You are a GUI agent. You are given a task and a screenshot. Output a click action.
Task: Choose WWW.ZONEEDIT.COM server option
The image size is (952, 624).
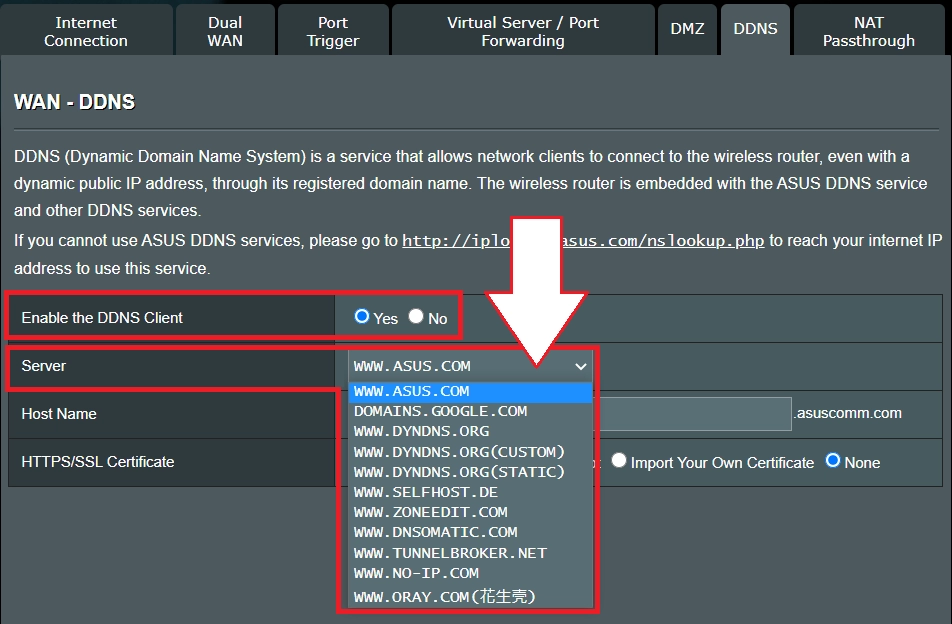pyautogui.click(x=425, y=511)
